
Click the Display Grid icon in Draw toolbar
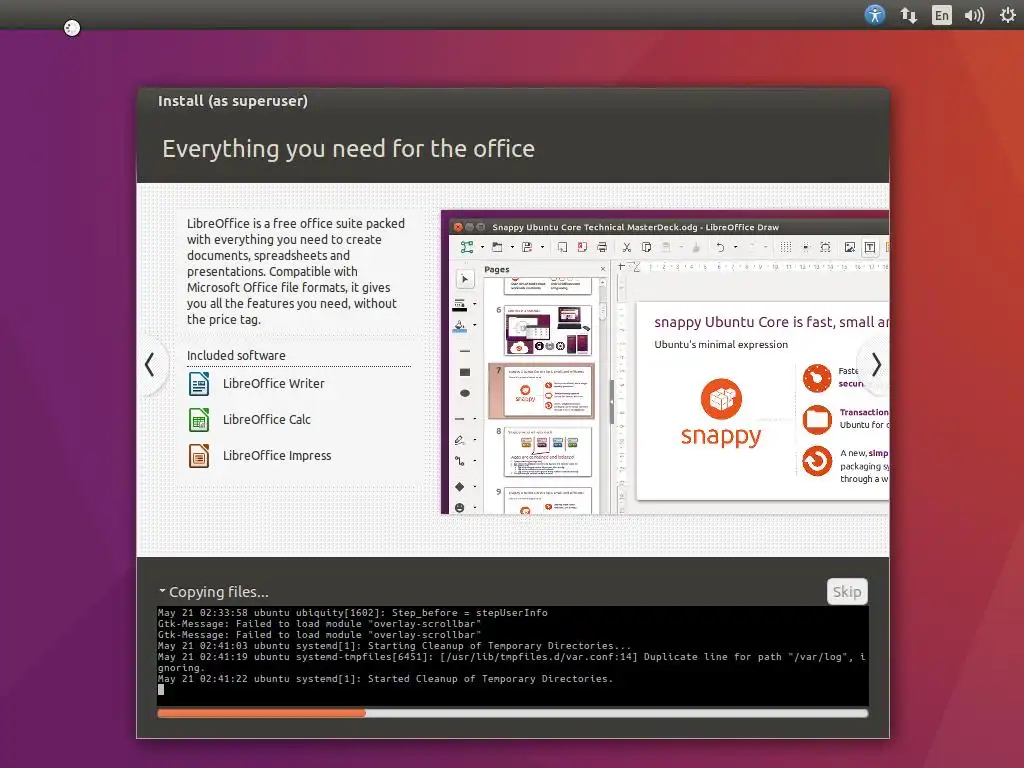pyautogui.click(x=786, y=247)
